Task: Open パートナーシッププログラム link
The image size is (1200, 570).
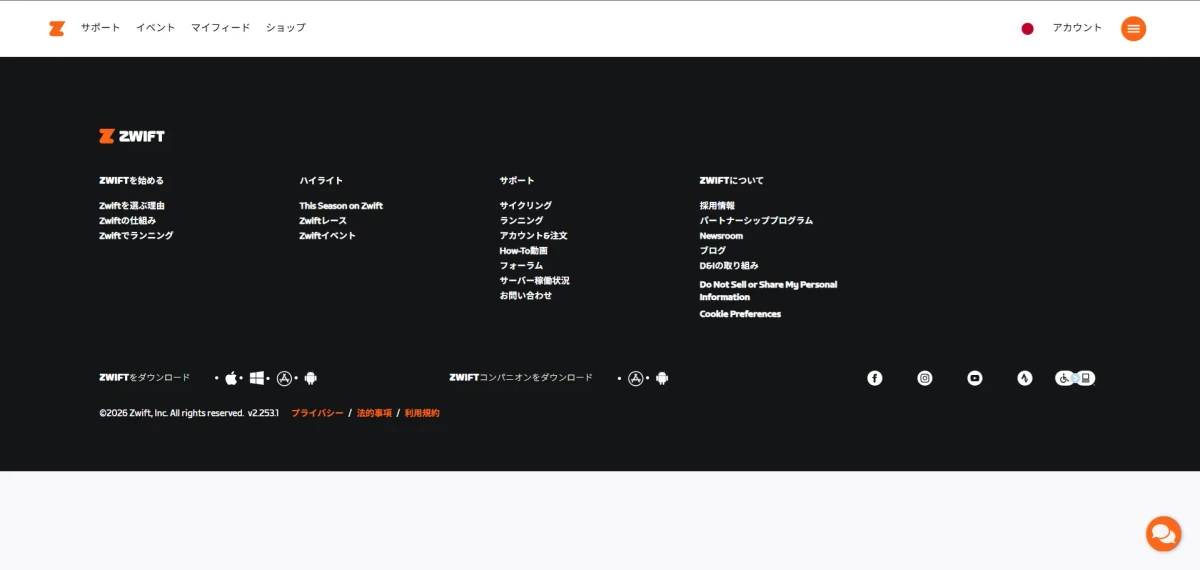Action: point(756,221)
